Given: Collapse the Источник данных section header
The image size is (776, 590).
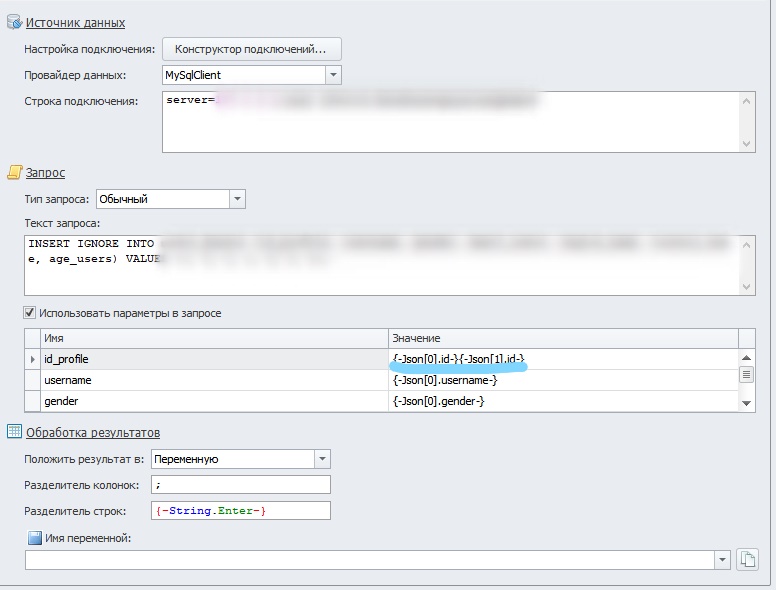Looking at the screenshot, I should (x=75, y=22).
